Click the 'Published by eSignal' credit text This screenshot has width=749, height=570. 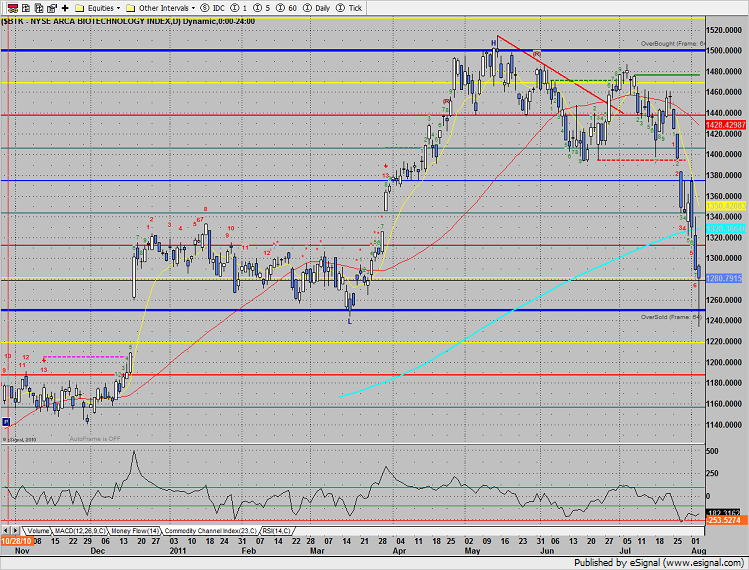pyautogui.click(x=659, y=563)
